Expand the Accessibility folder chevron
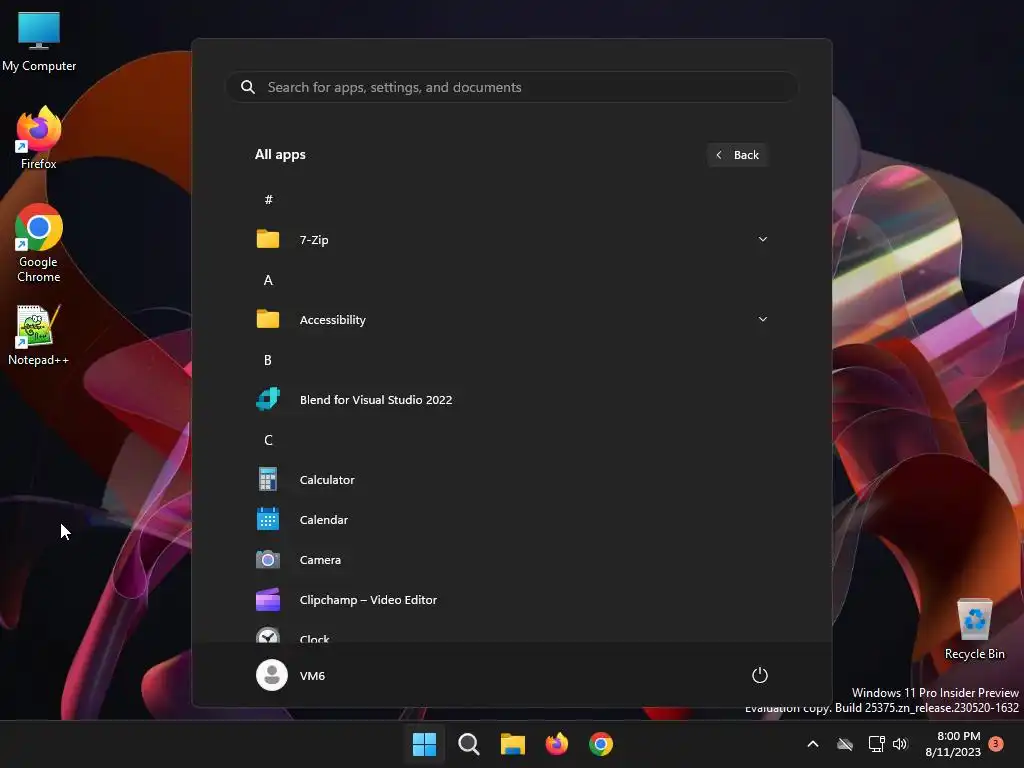Viewport: 1024px width, 768px height. coord(762,319)
